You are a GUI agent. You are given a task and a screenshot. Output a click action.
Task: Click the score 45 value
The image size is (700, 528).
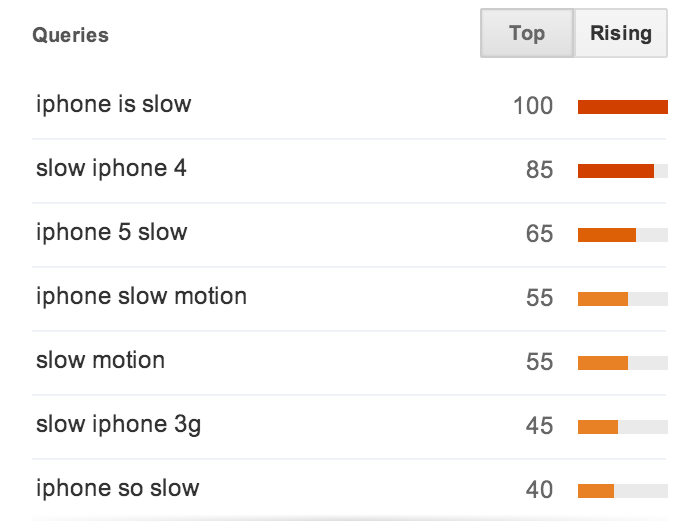tap(539, 426)
